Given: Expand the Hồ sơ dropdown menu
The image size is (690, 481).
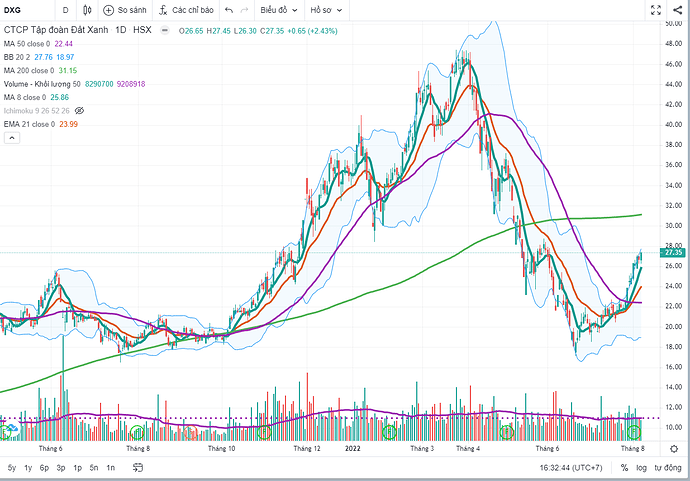Looking at the screenshot, I should (x=327, y=10).
